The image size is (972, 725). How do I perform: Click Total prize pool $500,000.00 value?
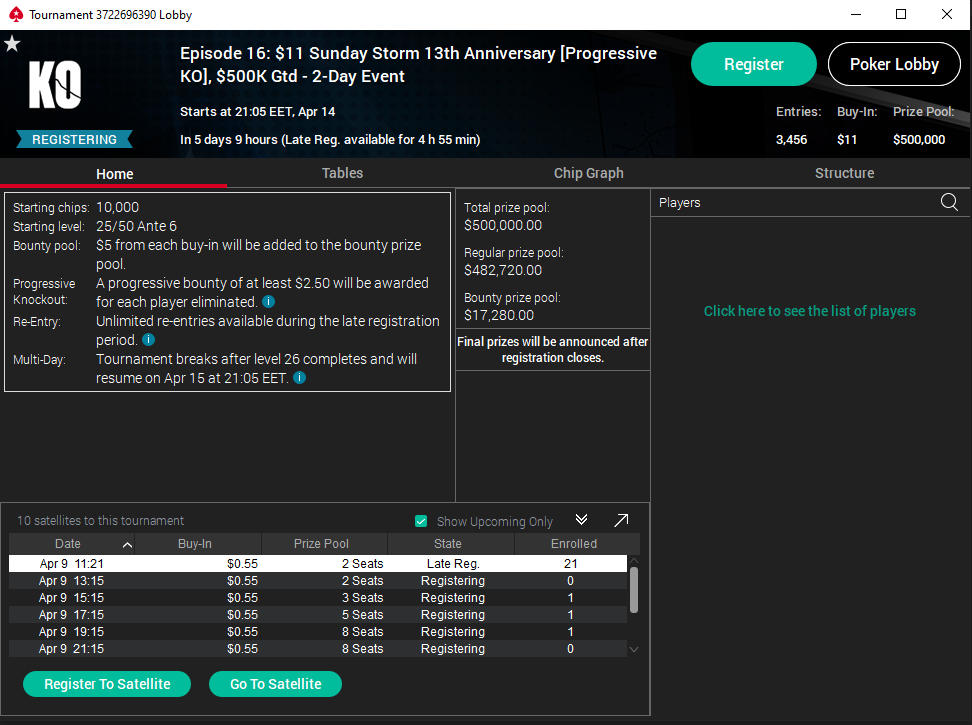tap(503, 225)
